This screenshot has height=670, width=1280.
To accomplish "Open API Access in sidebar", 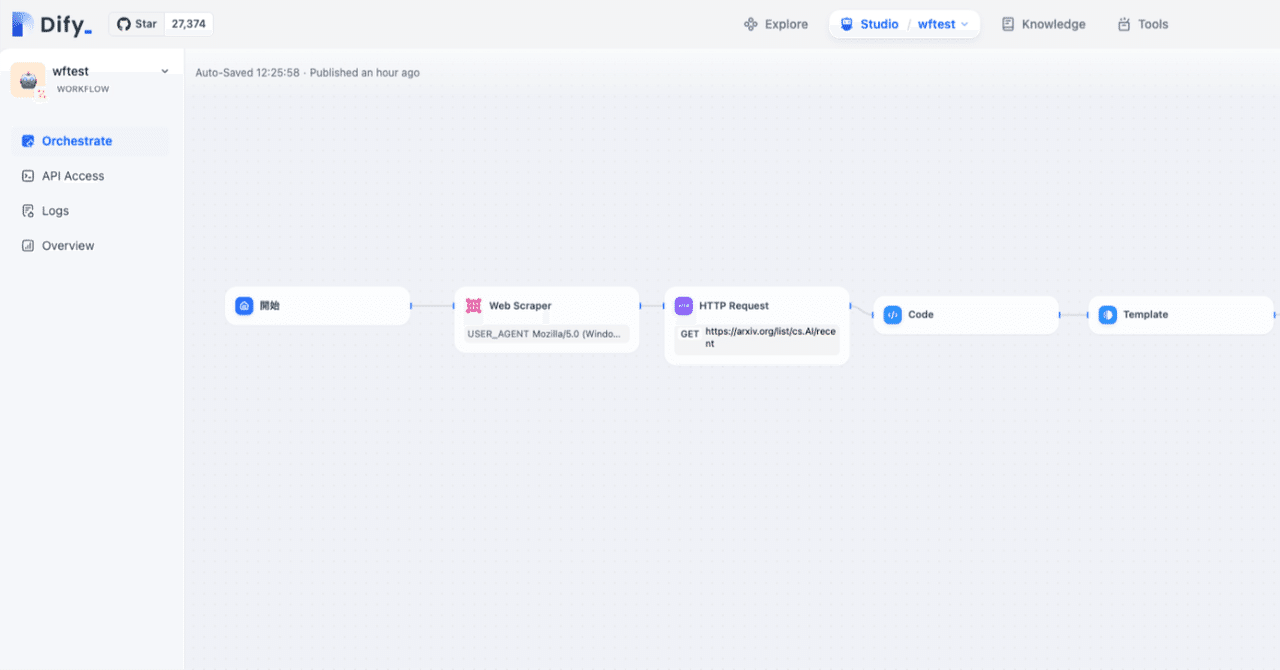I will pos(73,176).
